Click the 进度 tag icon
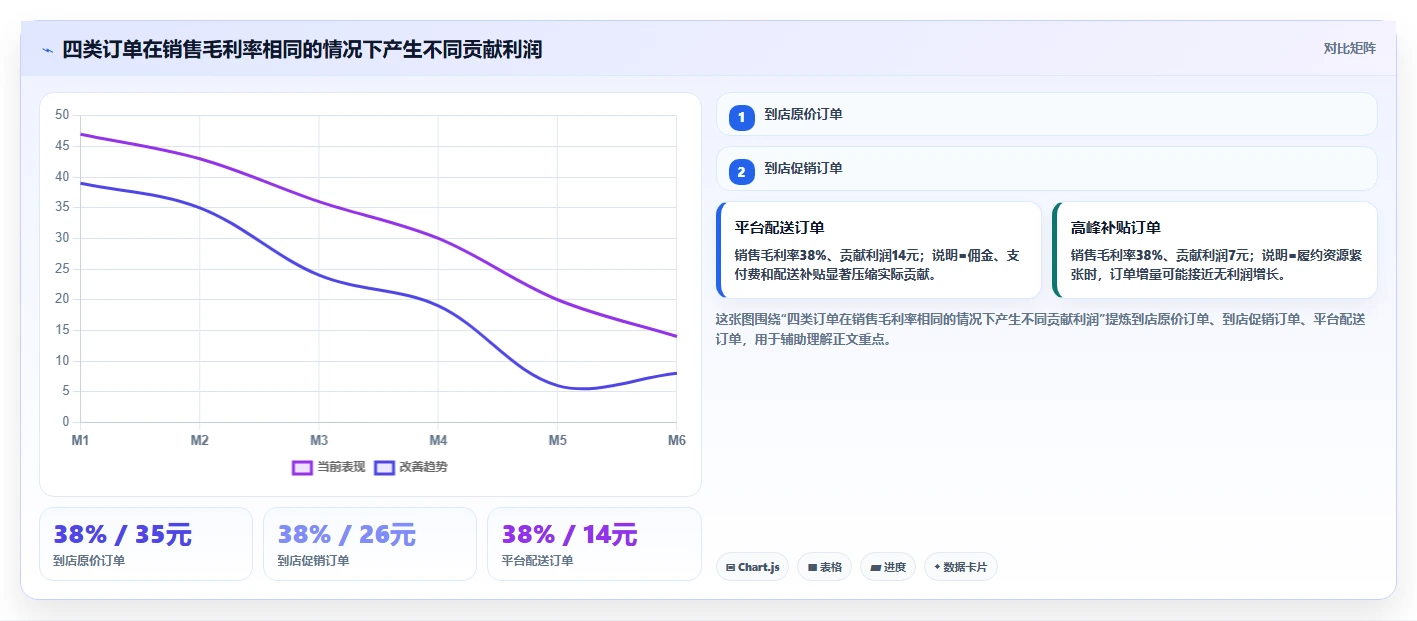Viewport: 1417px width, 621px height. click(876, 568)
